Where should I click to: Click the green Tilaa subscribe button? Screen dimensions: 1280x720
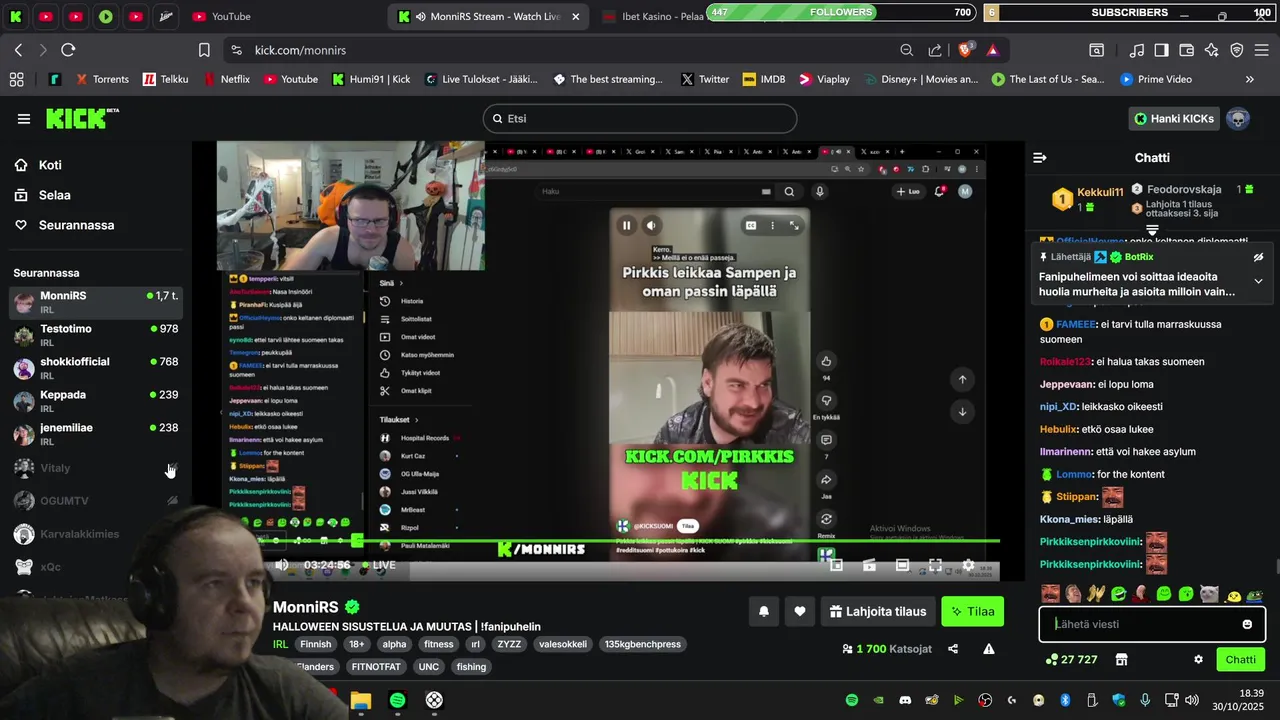click(x=972, y=611)
